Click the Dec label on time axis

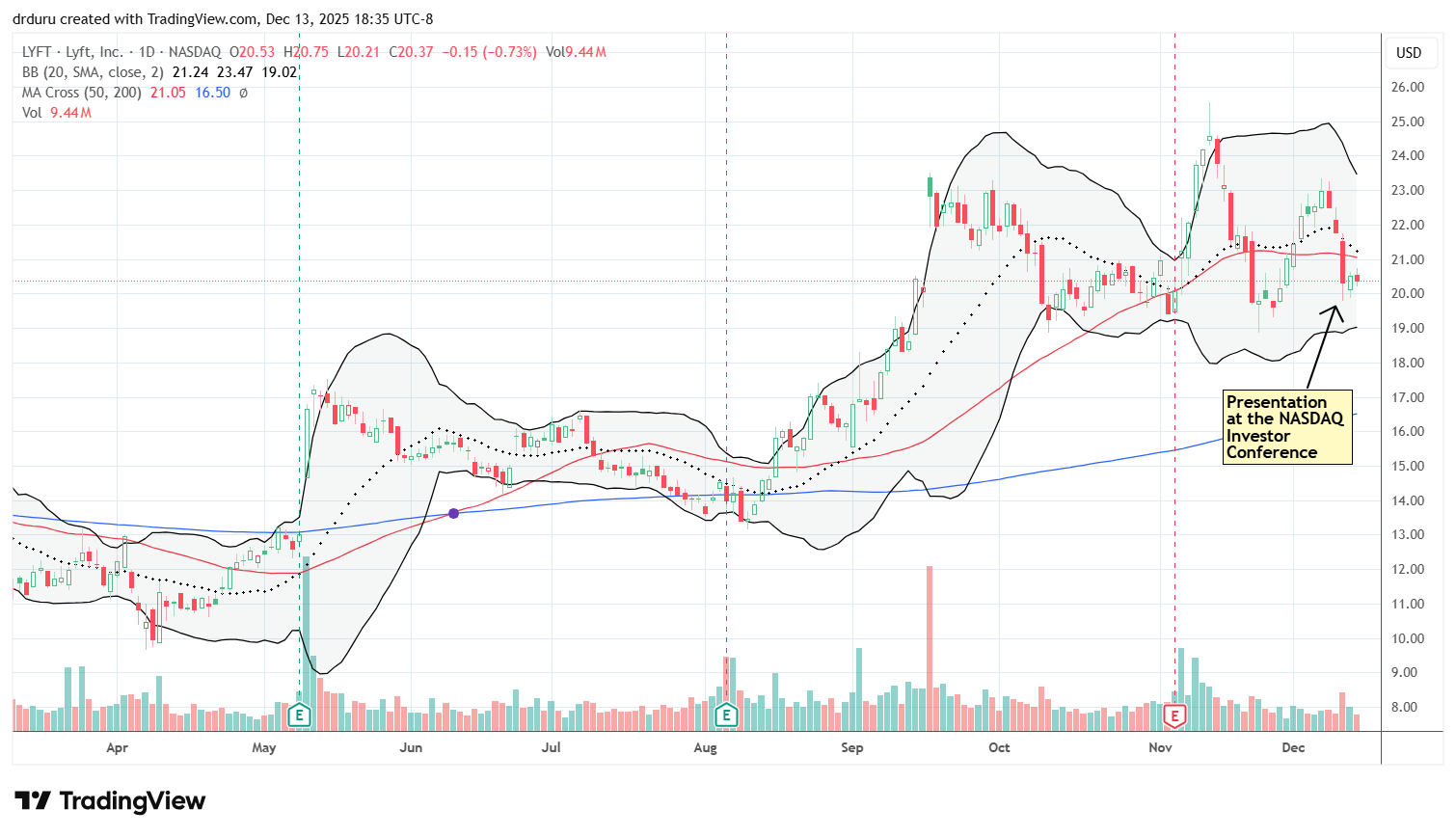[x=1293, y=747]
